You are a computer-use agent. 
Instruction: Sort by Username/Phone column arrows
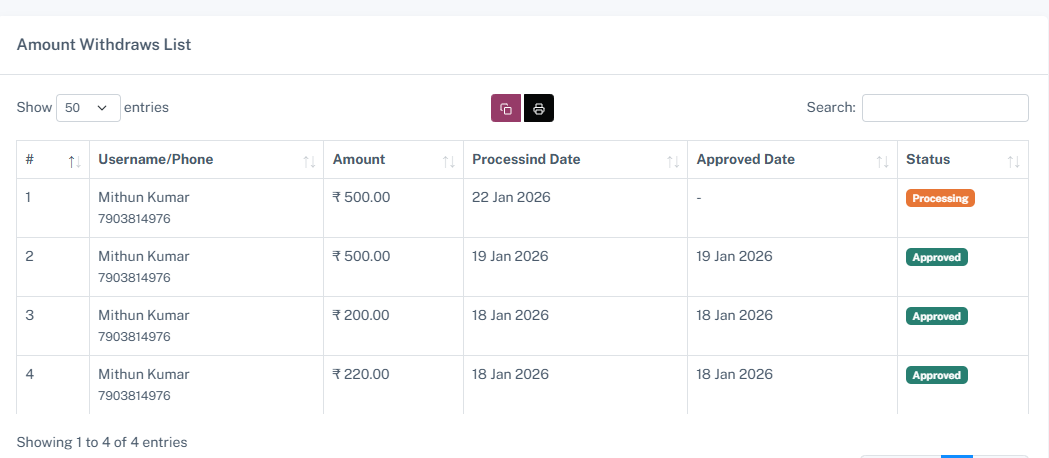click(309, 161)
